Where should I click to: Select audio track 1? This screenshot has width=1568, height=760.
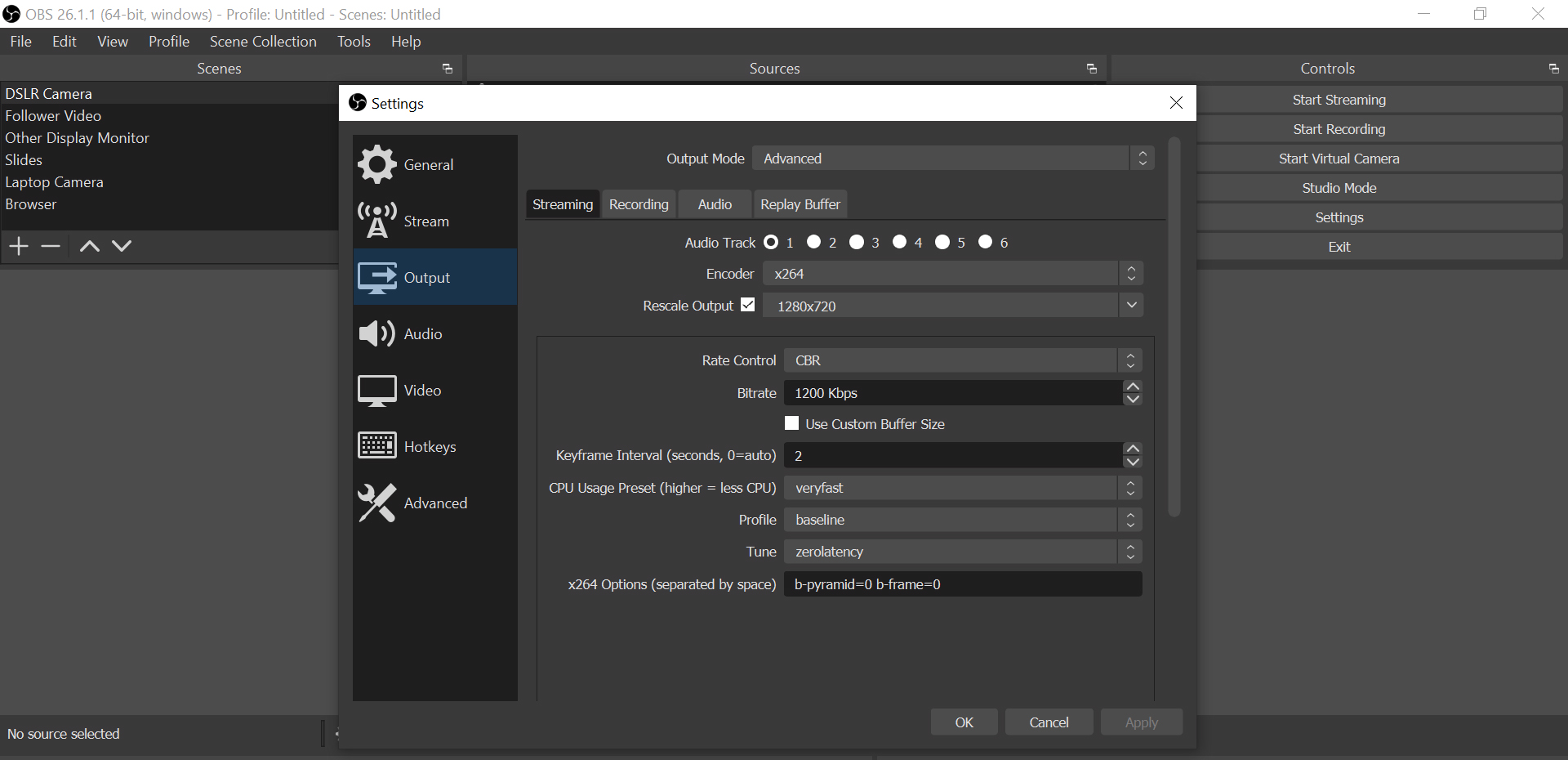pos(771,242)
